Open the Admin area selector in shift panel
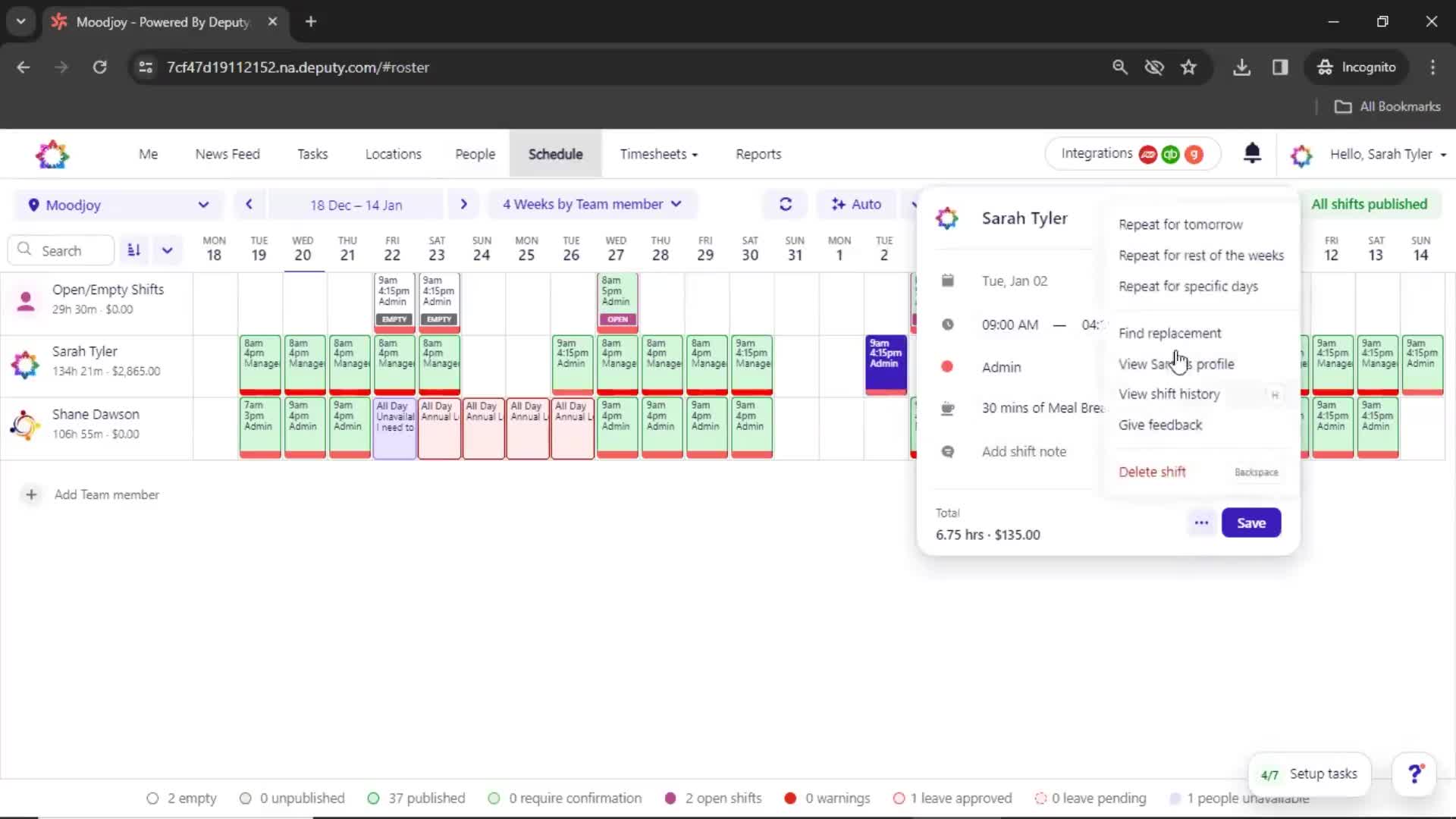 point(1002,367)
